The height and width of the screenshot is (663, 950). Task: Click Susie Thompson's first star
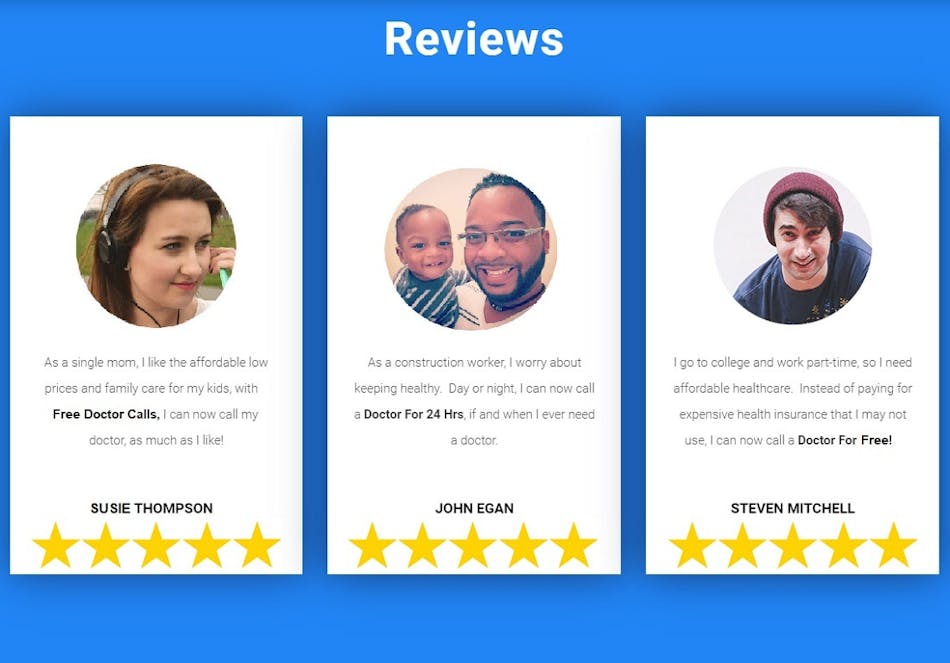click(x=56, y=545)
